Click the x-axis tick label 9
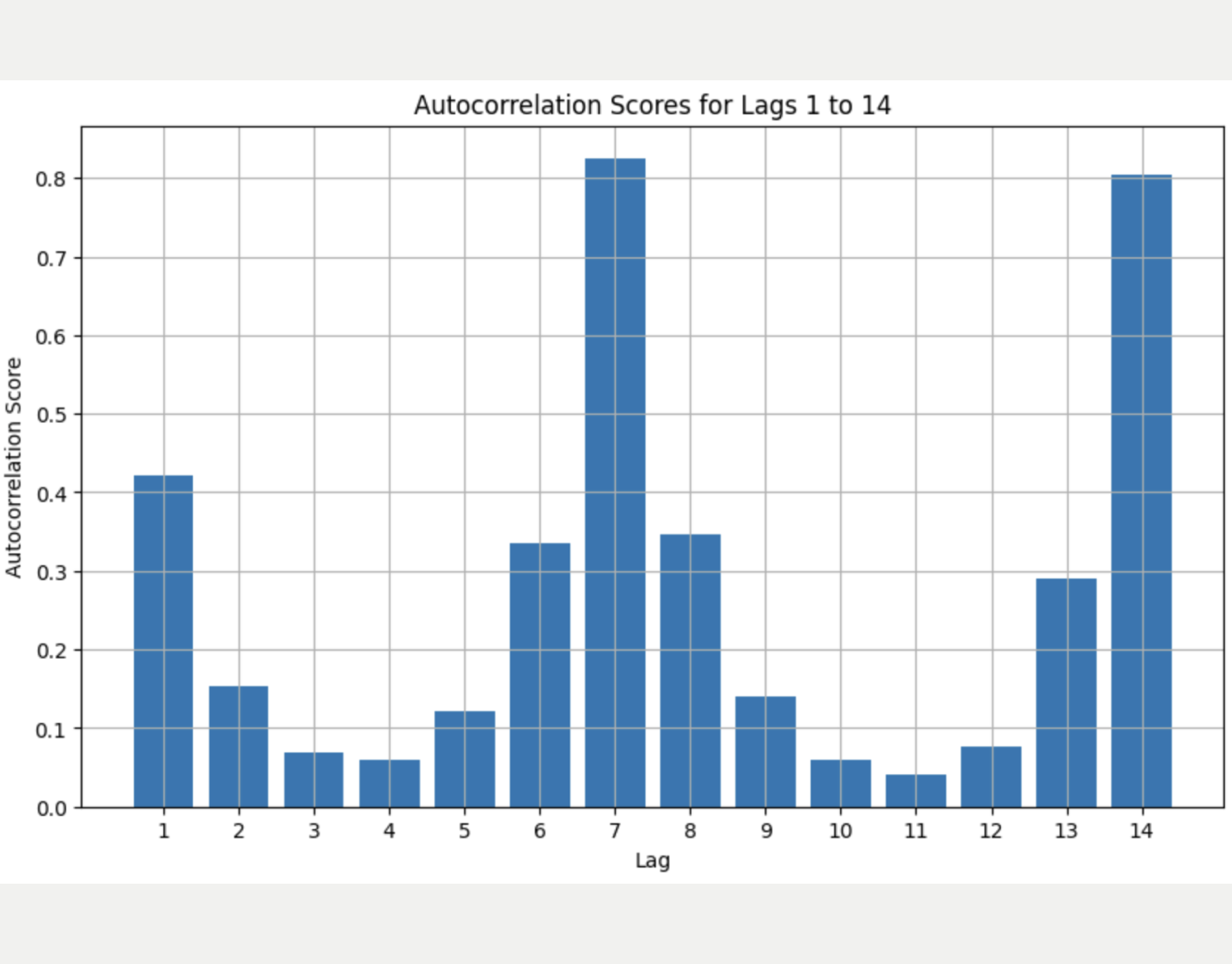1232x964 pixels. 766,831
